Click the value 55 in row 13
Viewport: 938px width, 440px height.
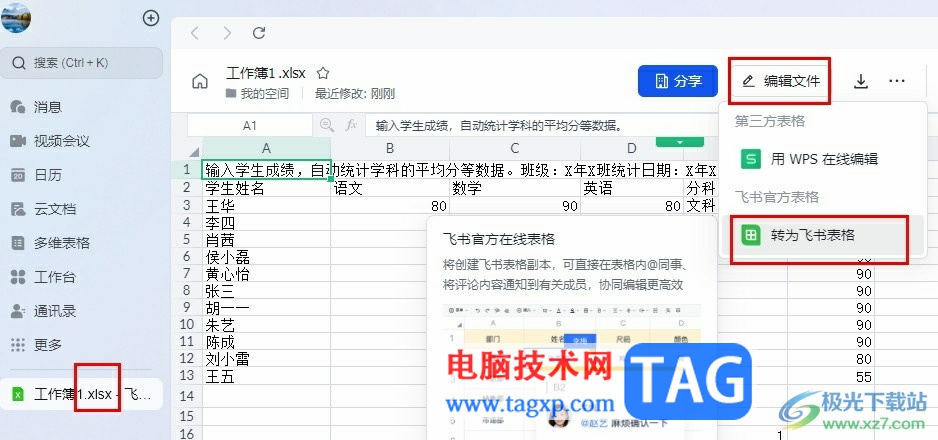coord(831,377)
